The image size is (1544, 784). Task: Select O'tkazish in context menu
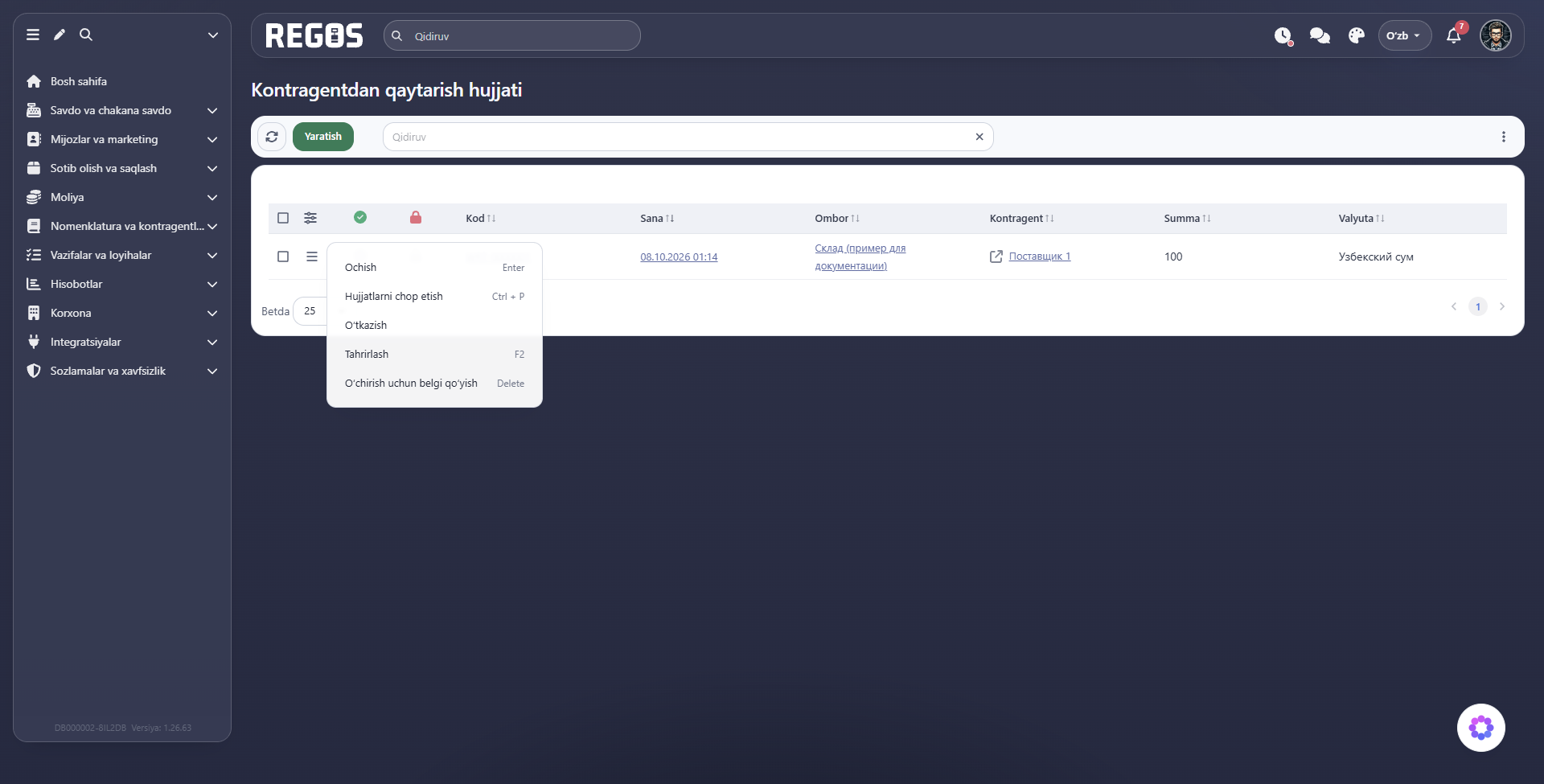pos(434,325)
